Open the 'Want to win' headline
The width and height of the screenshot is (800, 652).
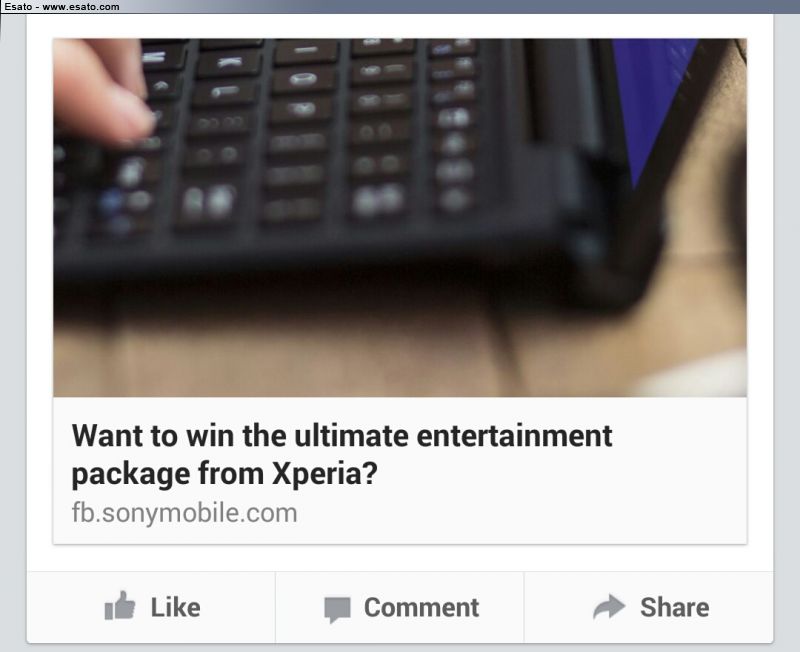tap(342, 455)
